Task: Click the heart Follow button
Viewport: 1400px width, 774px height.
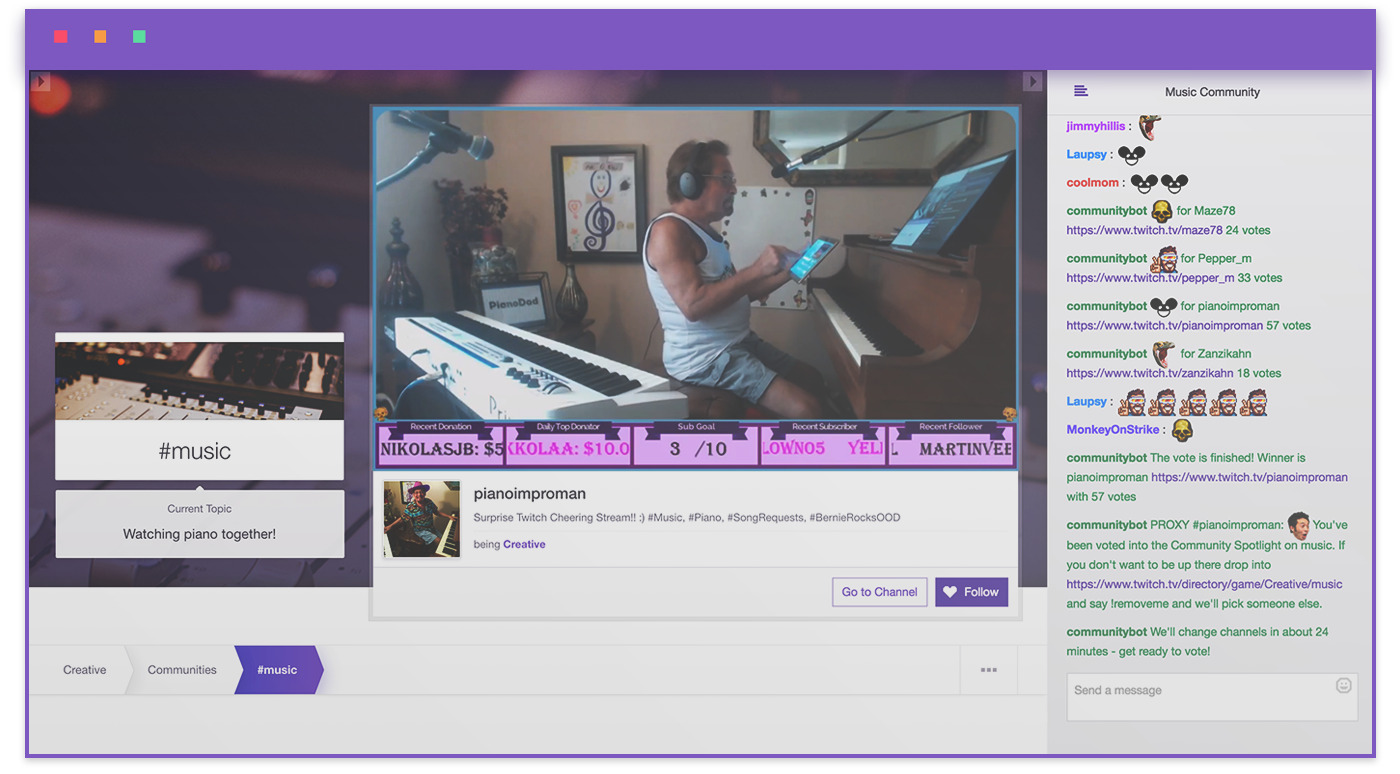Action: 972,592
